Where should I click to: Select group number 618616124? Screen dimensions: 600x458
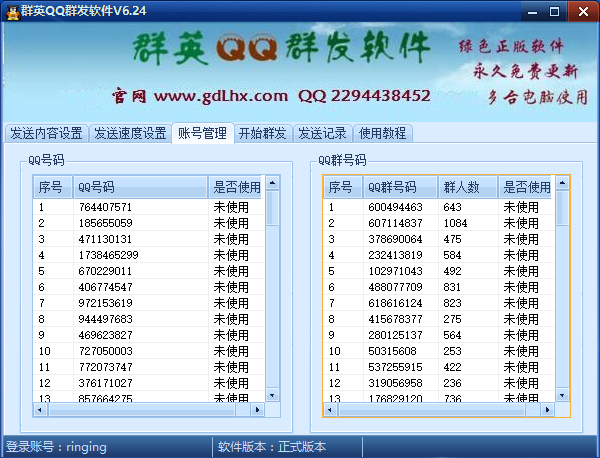tap(395, 303)
